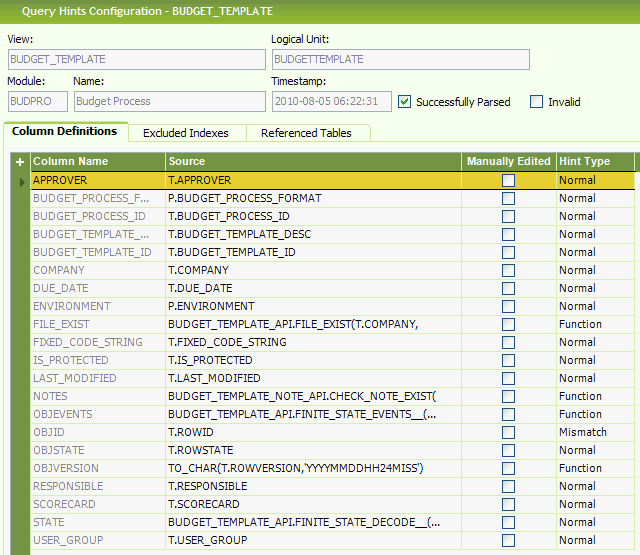640x555 pixels.
Task: Click the Manually Edited column header
Action: click(508, 162)
